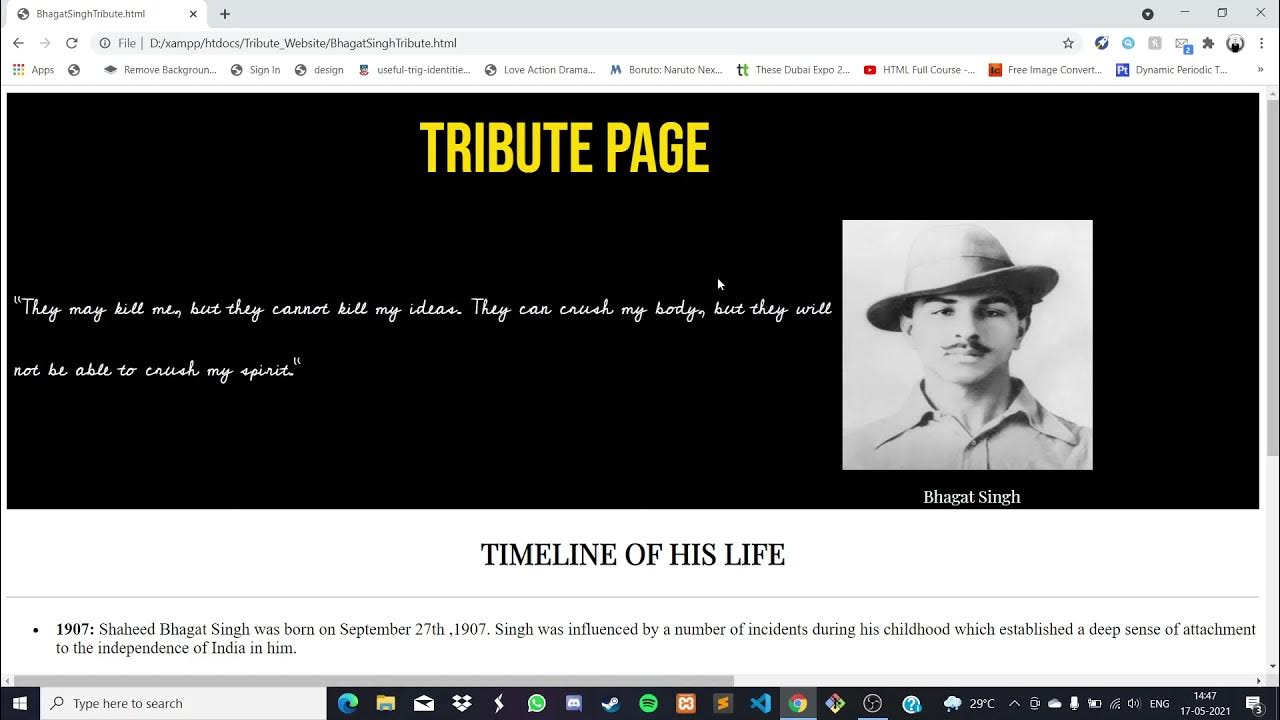This screenshot has height=720, width=1280.
Task: Close the BhagatSinghTribute.html tab
Action: 193,14
